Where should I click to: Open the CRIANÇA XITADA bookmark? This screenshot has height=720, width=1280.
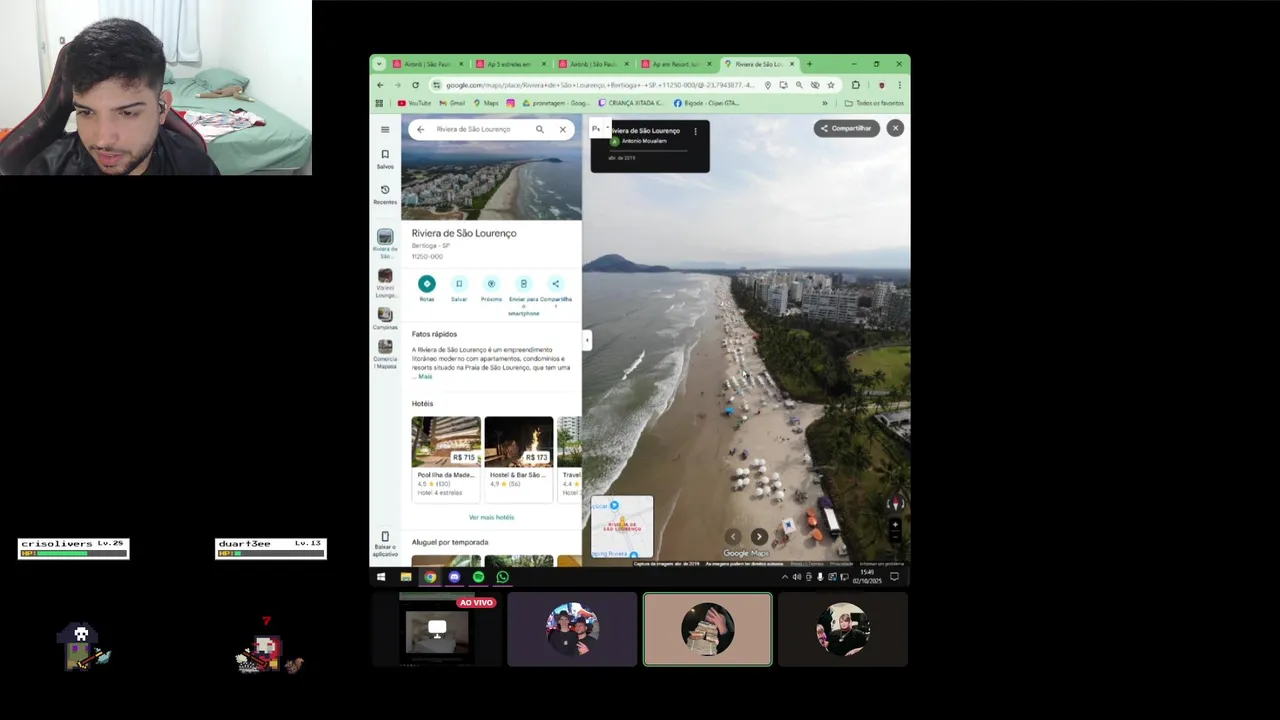(631, 103)
